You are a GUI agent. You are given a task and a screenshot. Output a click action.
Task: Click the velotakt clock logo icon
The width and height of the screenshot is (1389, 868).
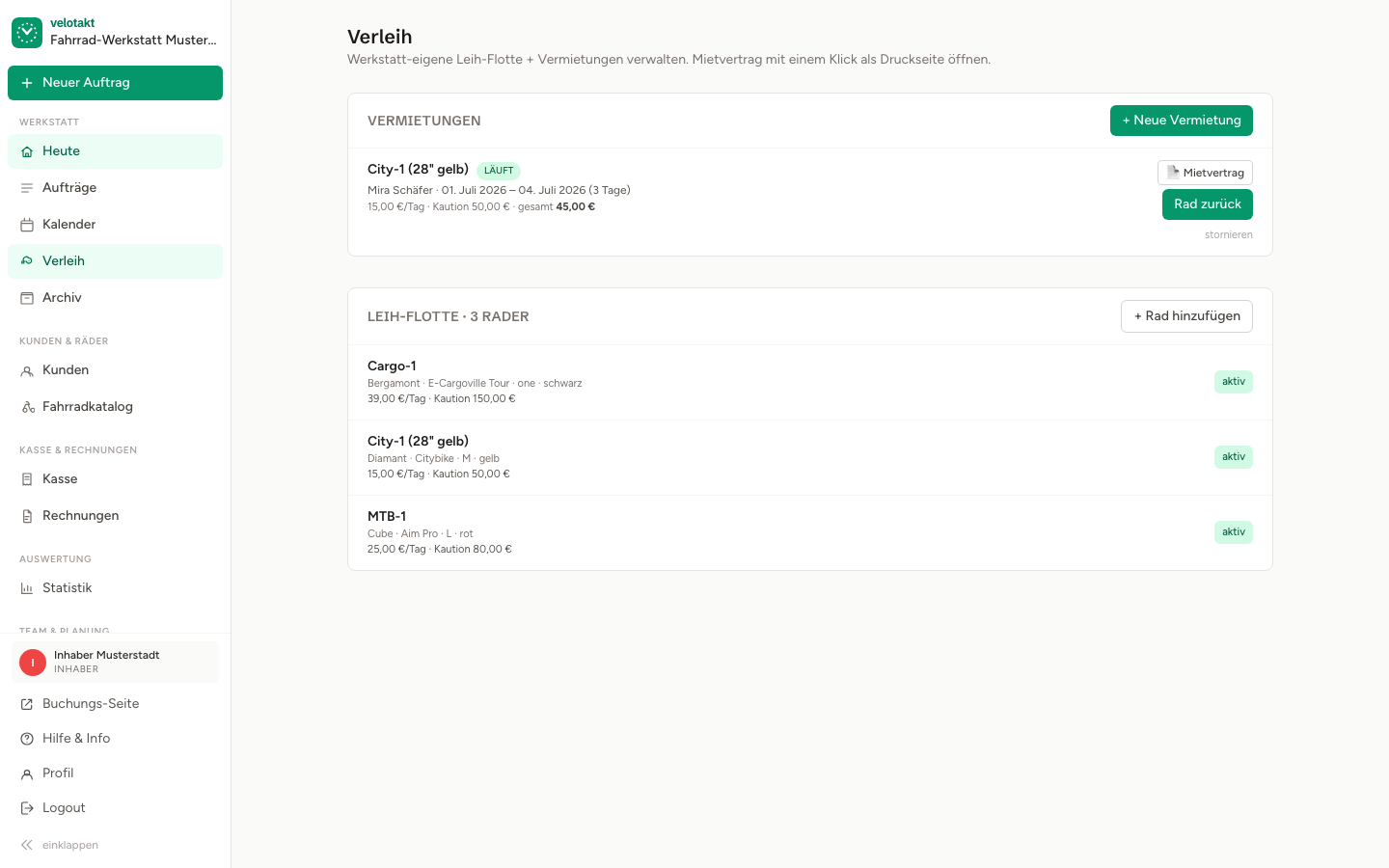(27, 32)
